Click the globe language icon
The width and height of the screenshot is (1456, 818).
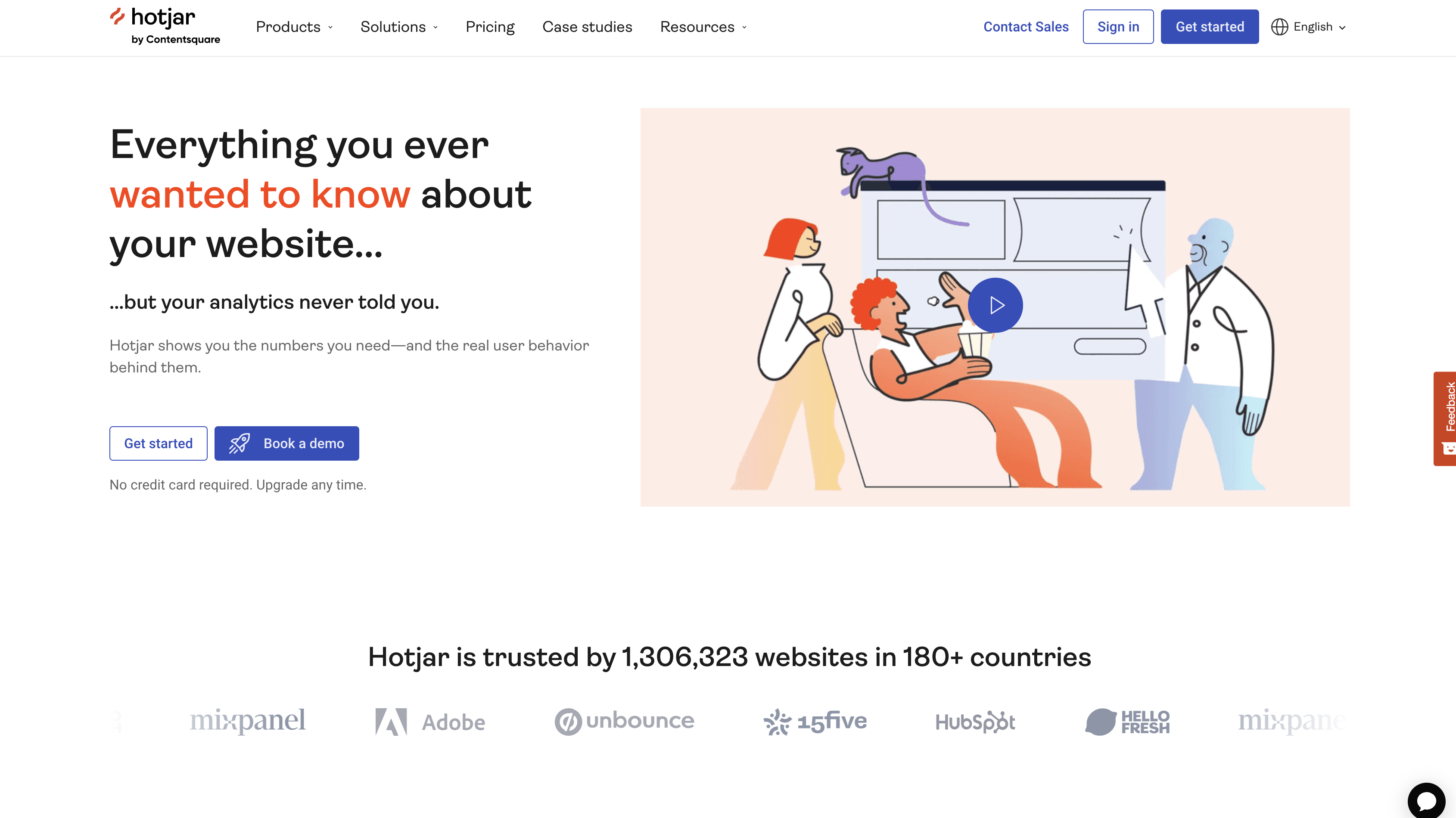1280,27
